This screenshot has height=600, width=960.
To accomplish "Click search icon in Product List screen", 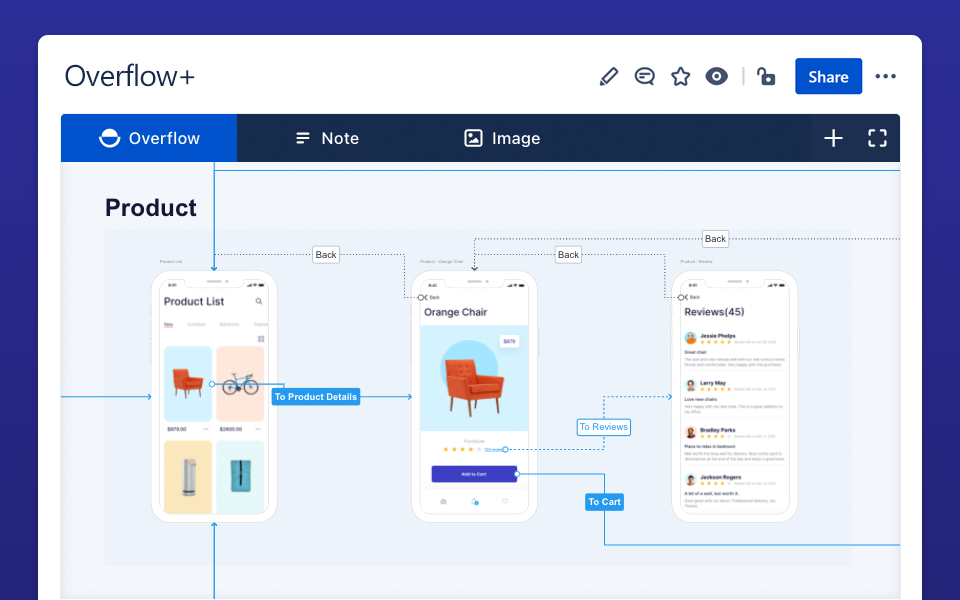I will click(x=259, y=301).
